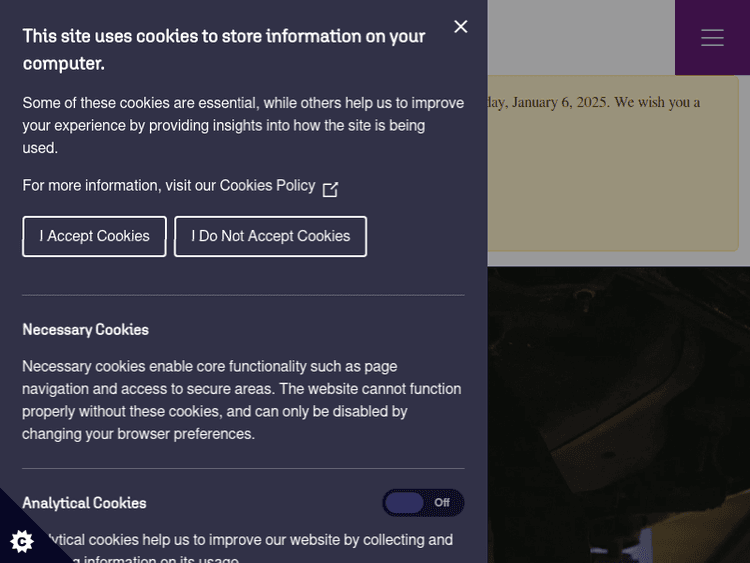Close the cookie settings panel
This screenshot has width=750, height=563.
(x=460, y=27)
